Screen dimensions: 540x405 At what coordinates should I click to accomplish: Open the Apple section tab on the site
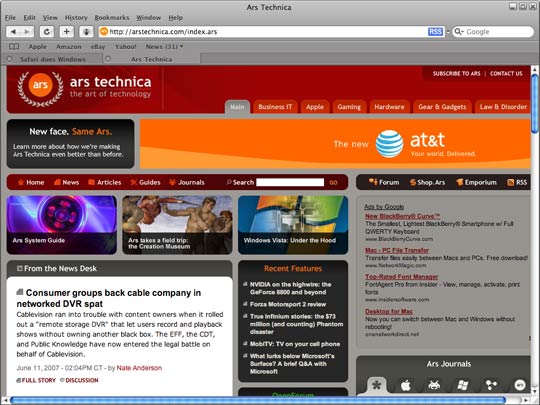click(x=315, y=107)
